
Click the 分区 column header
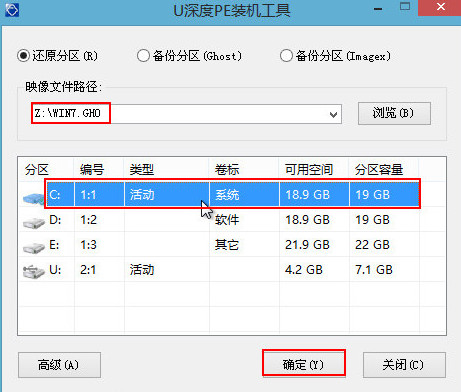pos(37,170)
